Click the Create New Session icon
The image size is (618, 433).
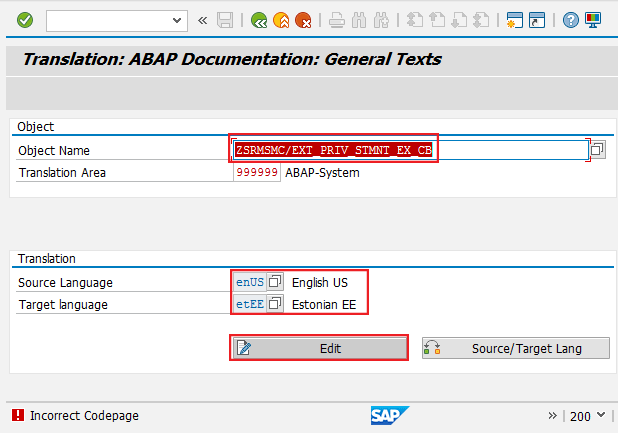pos(515,20)
